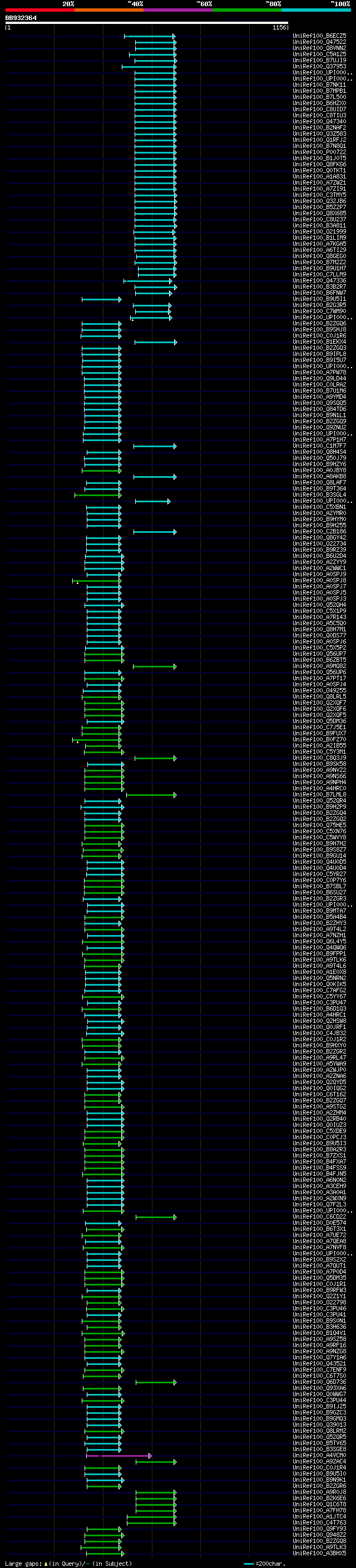Click the red 20% identity legend segment
Image resolution: width=356 pixels, height=1568 pixels.
click(40, 11)
